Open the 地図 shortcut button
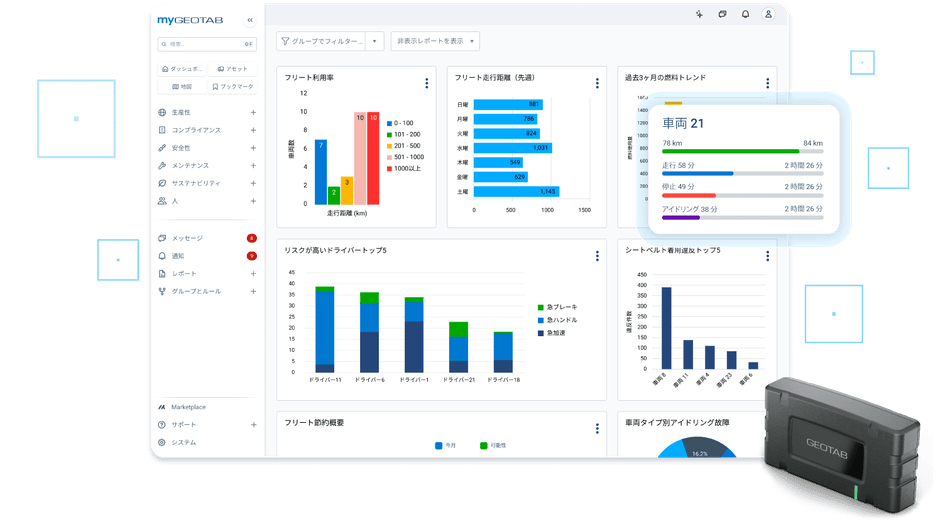 [182, 87]
